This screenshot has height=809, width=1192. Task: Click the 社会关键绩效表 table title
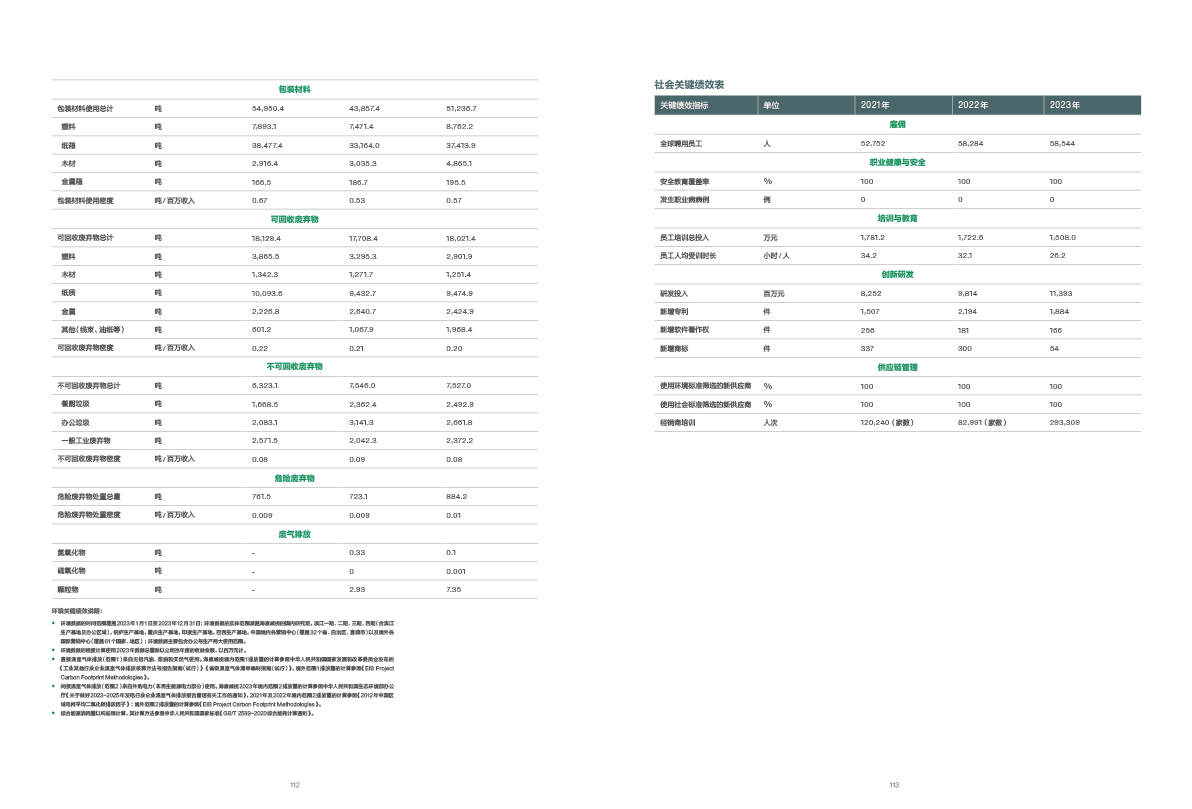pyautogui.click(x=689, y=85)
